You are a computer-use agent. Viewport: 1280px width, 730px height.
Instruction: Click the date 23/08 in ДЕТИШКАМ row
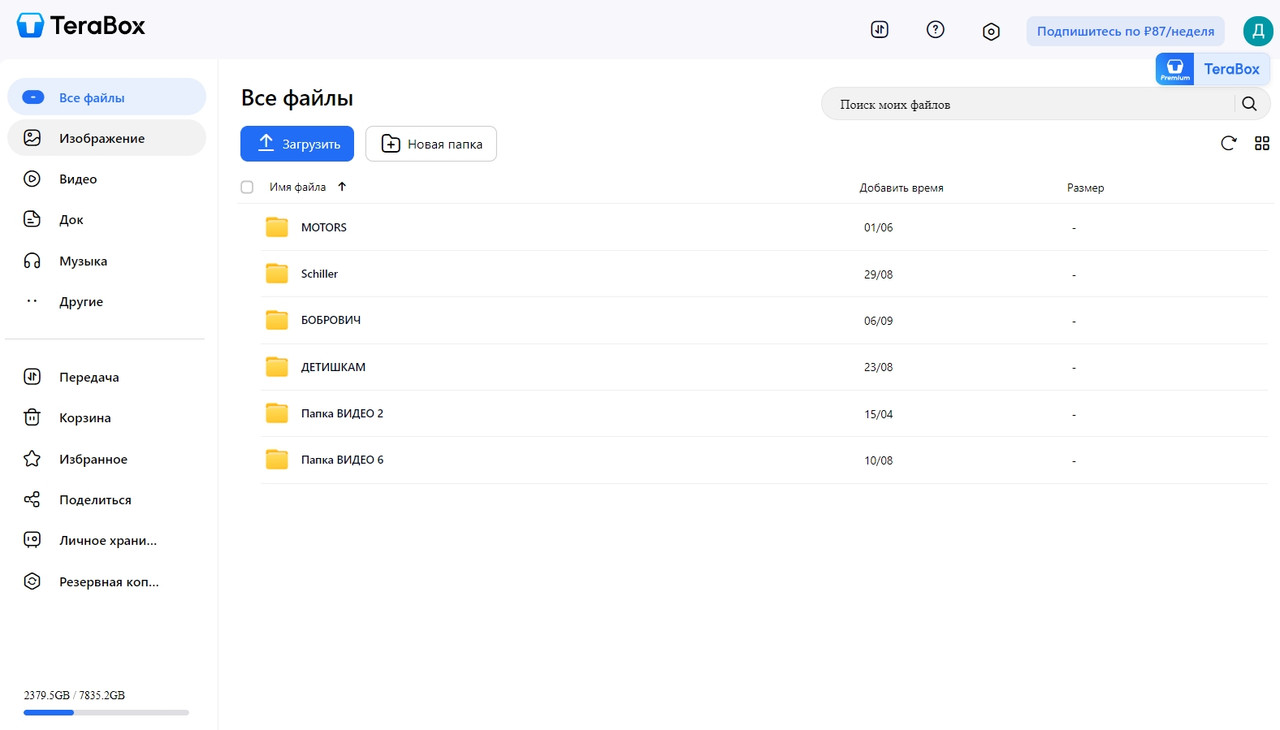[878, 367]
